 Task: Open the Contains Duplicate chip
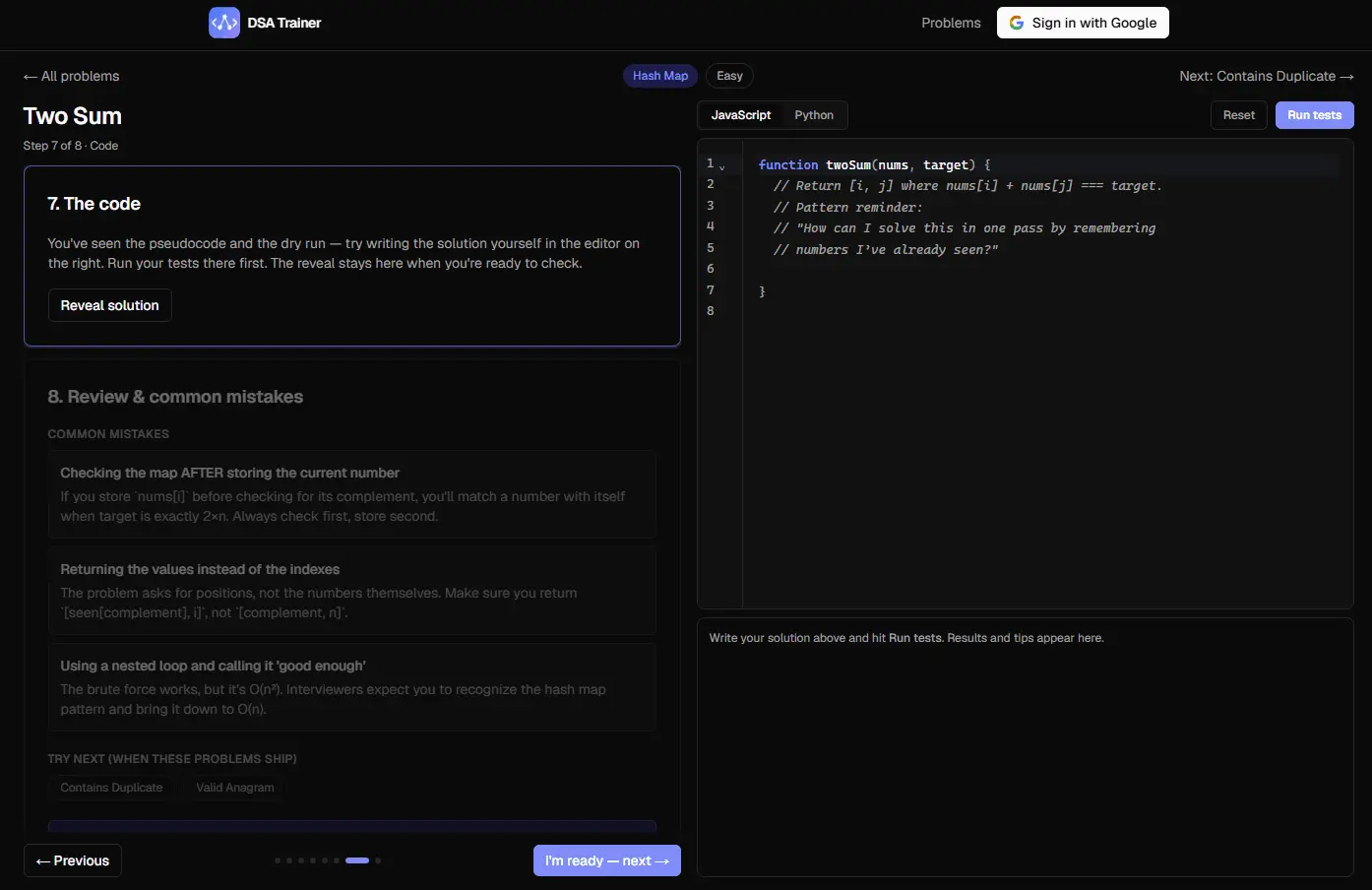(111, 788)
